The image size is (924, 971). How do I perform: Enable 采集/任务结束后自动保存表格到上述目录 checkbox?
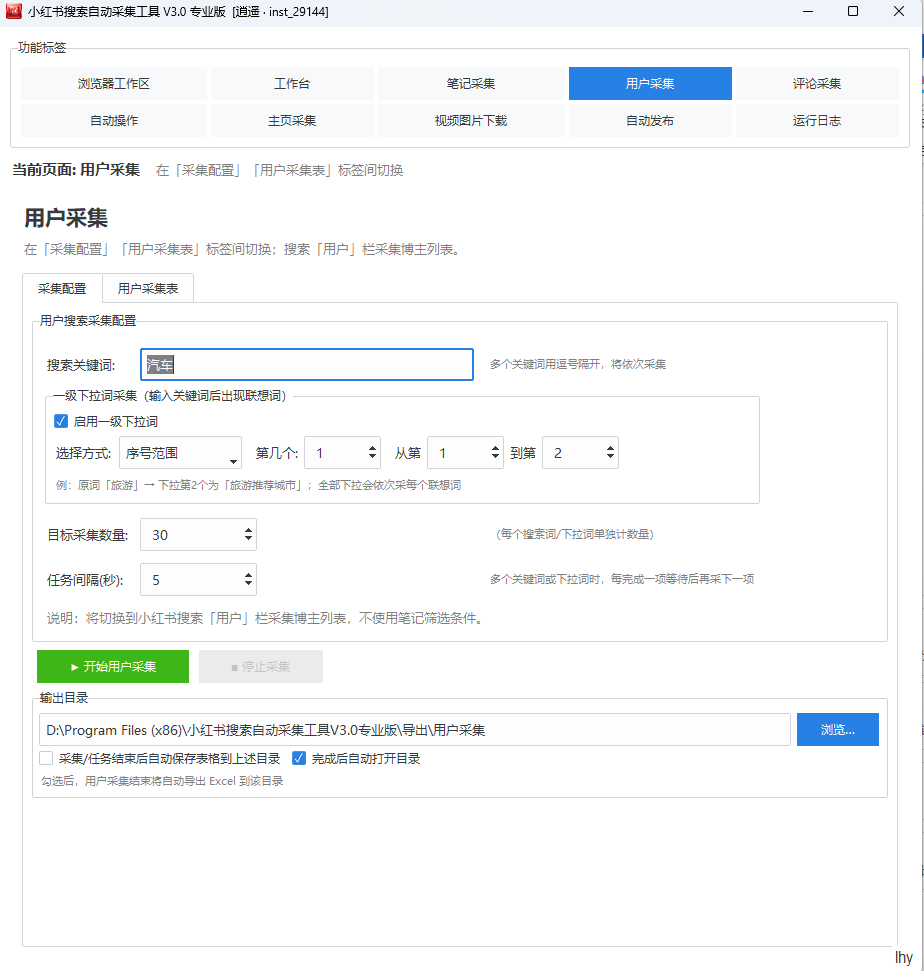[46, 759]
